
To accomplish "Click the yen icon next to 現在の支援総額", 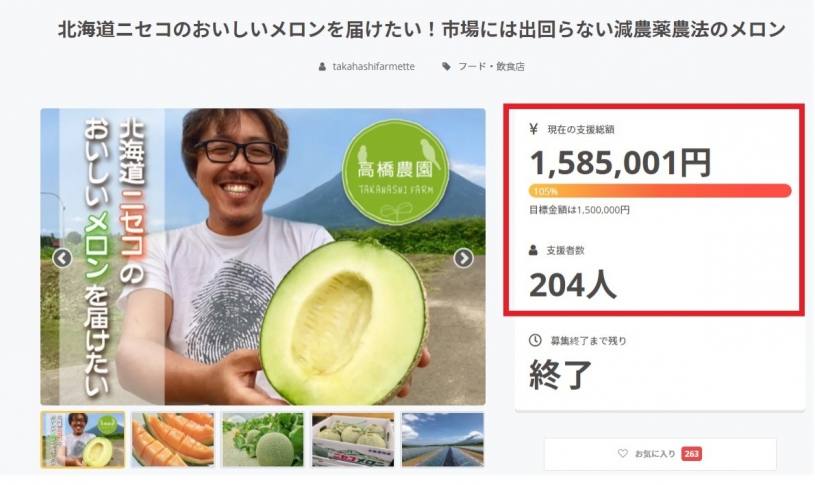I will pyautogui.click(x=533, y=129).
